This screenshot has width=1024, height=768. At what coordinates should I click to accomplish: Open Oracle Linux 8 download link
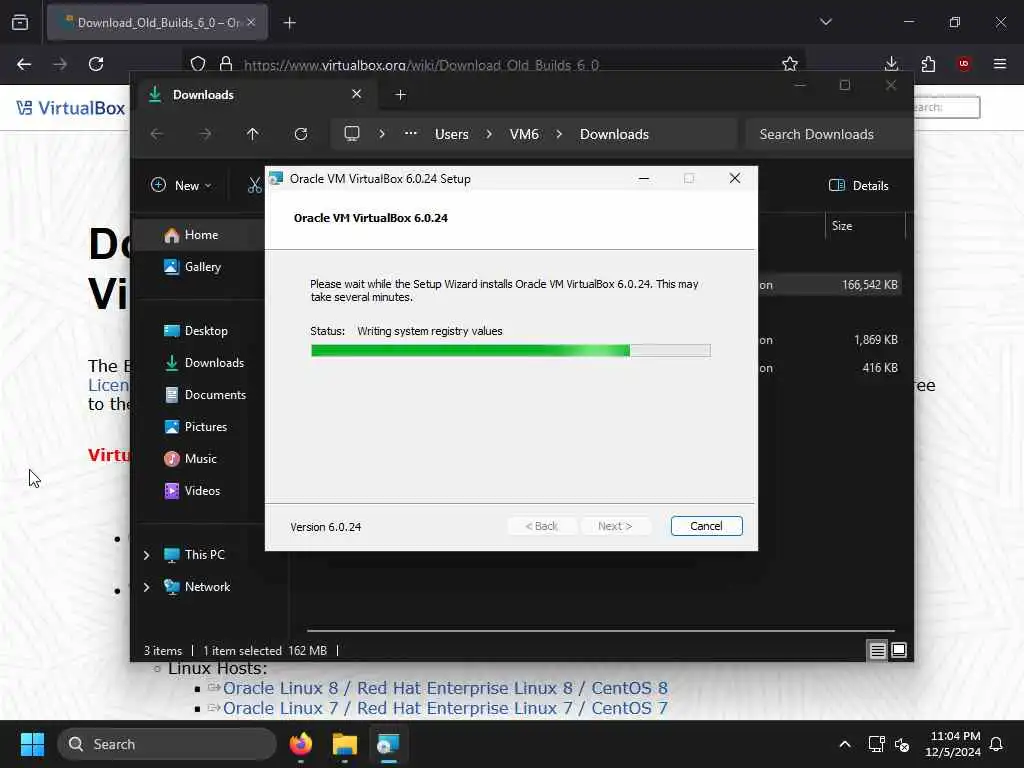[x=445, y=688]
